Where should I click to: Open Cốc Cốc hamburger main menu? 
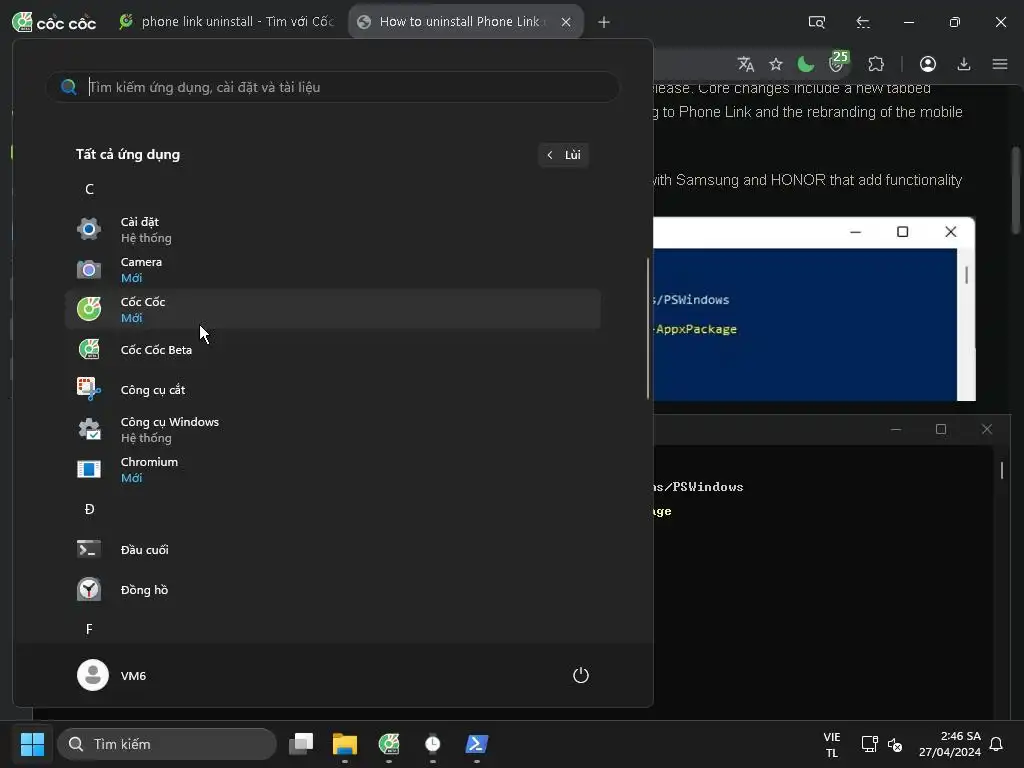pos(999,63)
